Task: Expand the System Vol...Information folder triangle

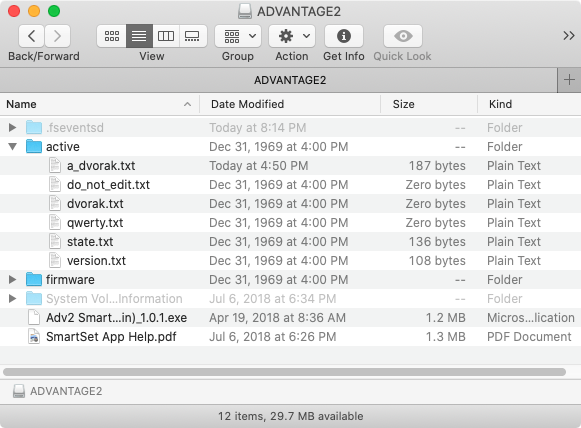Action: tap(13, 298)
